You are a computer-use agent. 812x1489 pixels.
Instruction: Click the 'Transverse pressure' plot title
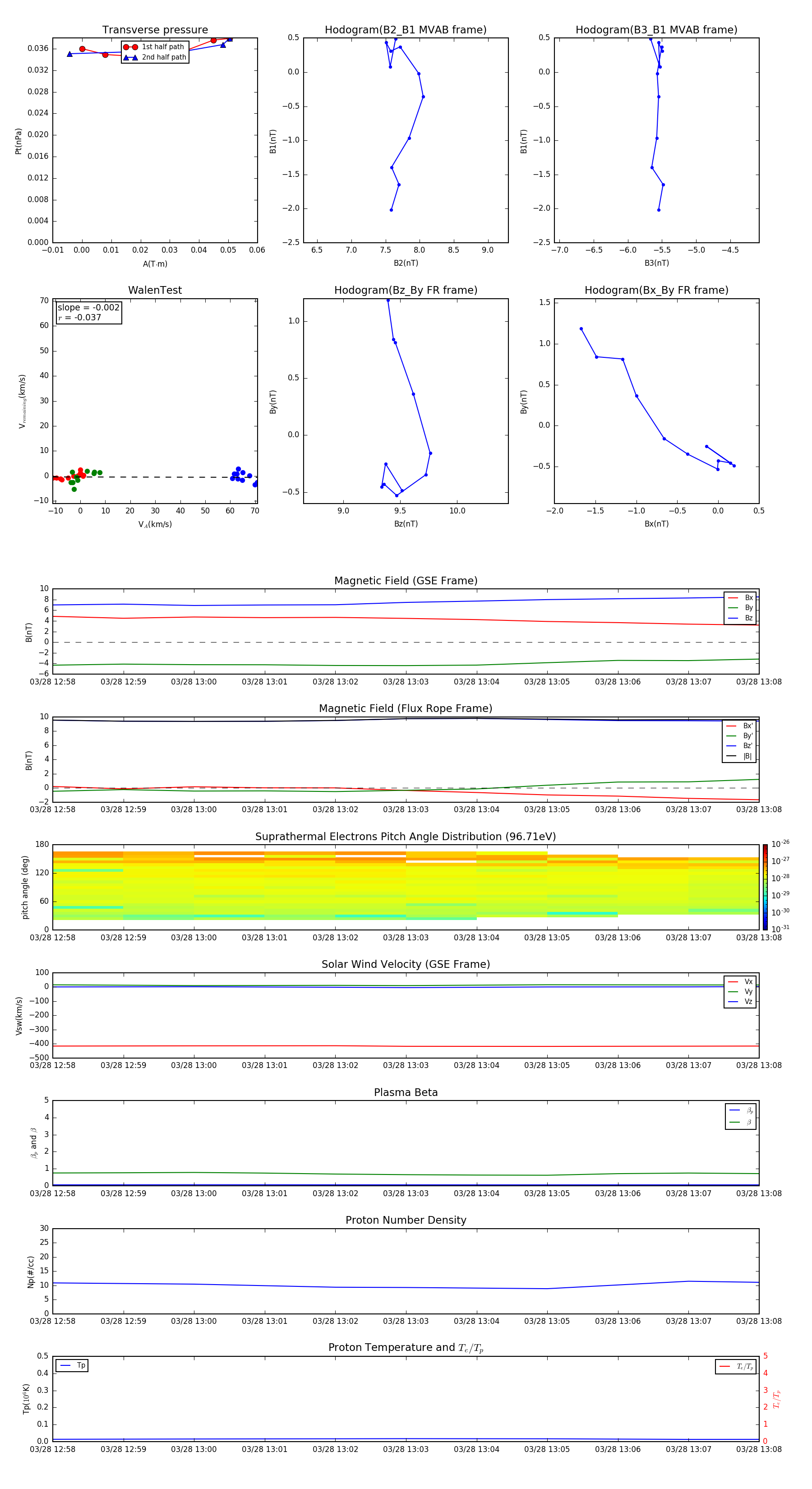(155, 30)
